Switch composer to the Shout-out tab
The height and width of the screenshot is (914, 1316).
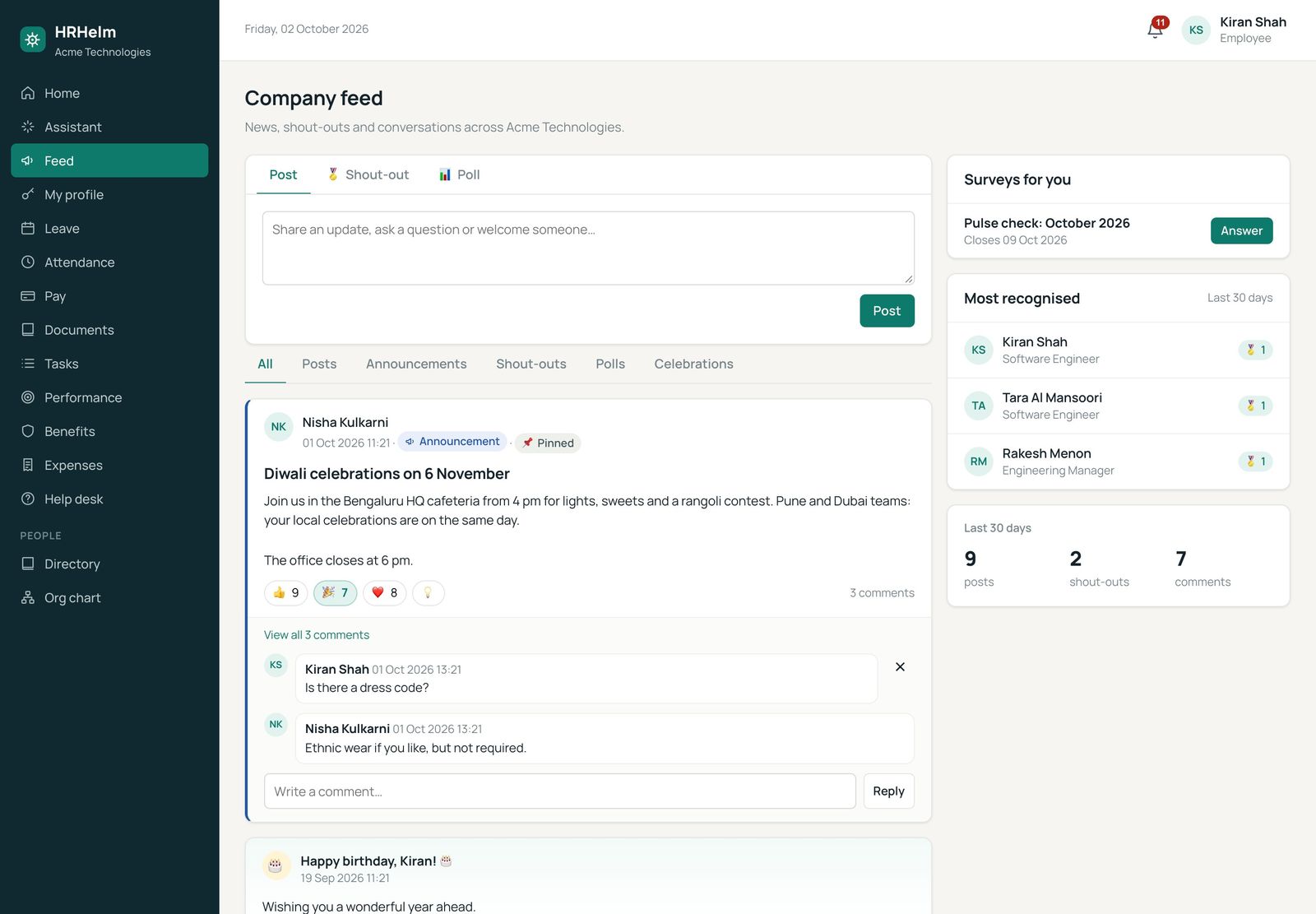click(x=368, y=174)
